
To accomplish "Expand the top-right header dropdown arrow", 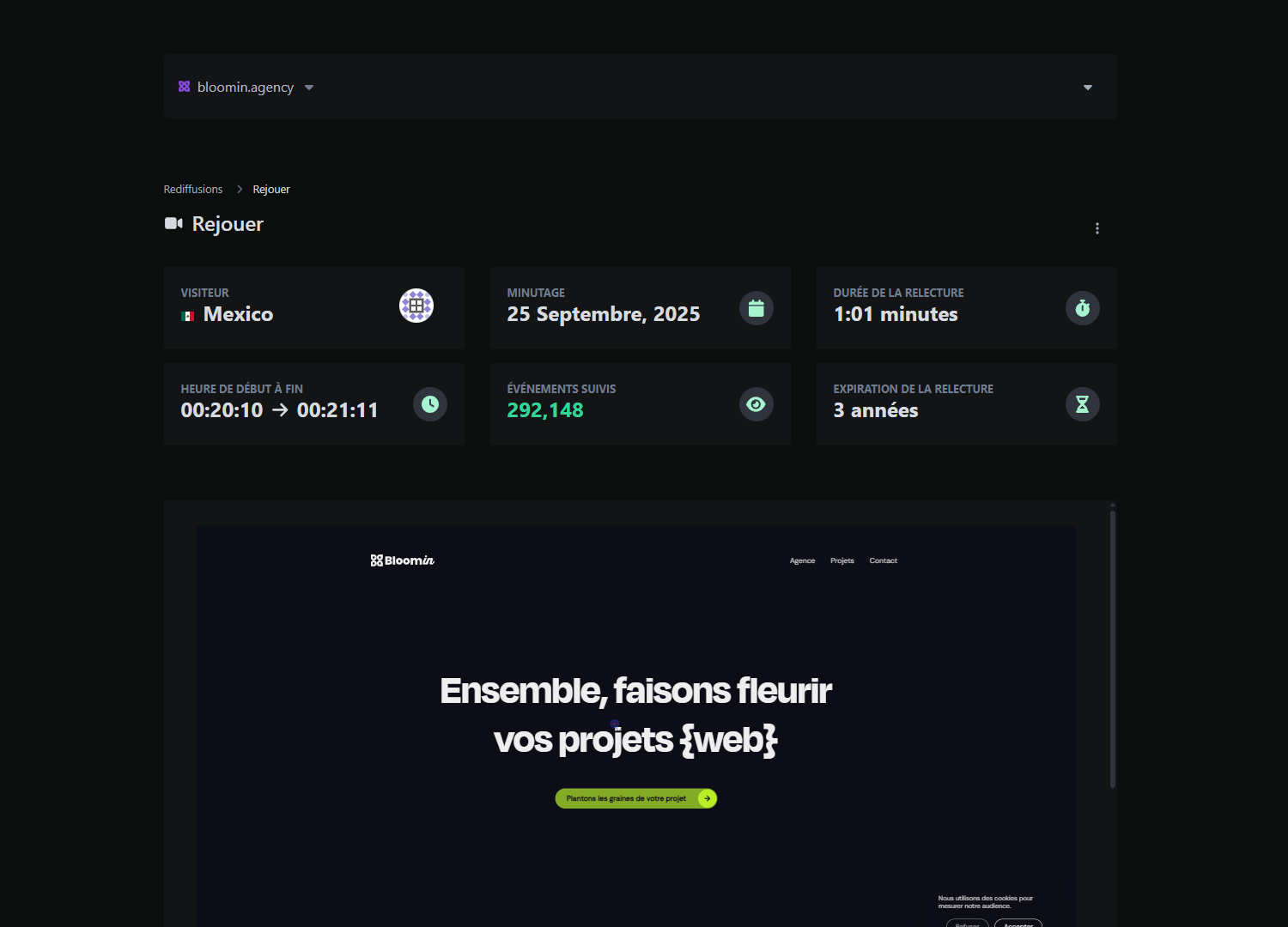I will 1088,88.
